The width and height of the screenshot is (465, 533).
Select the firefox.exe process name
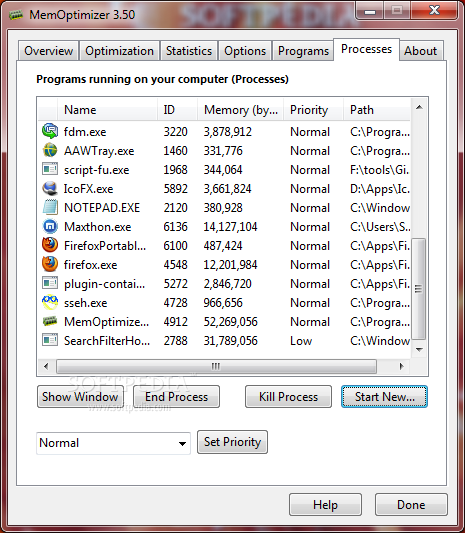coord(90,265)
